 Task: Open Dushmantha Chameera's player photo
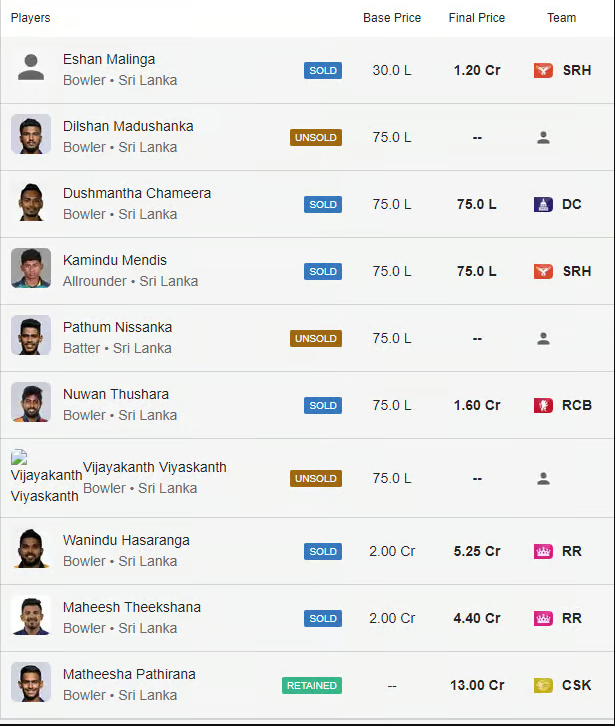pos(31,202)
